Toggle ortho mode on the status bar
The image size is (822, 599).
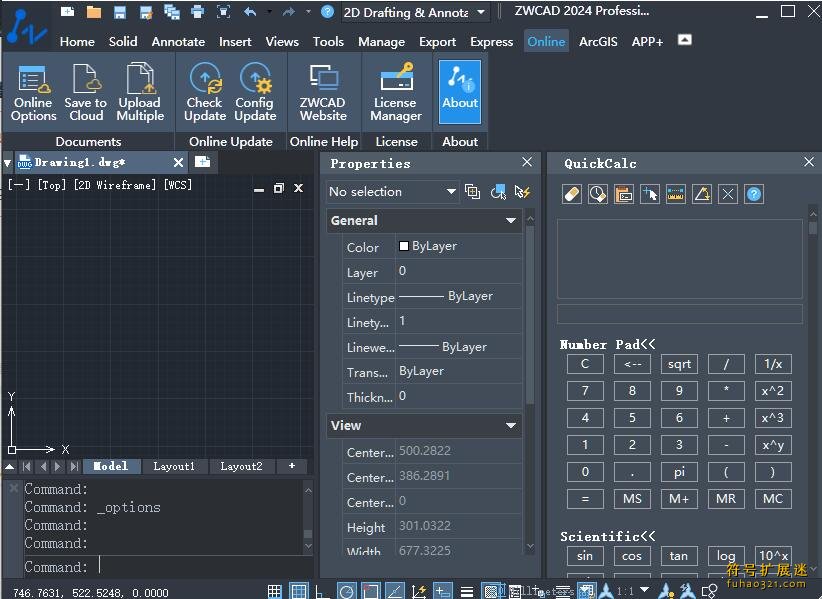coord(318,589)
